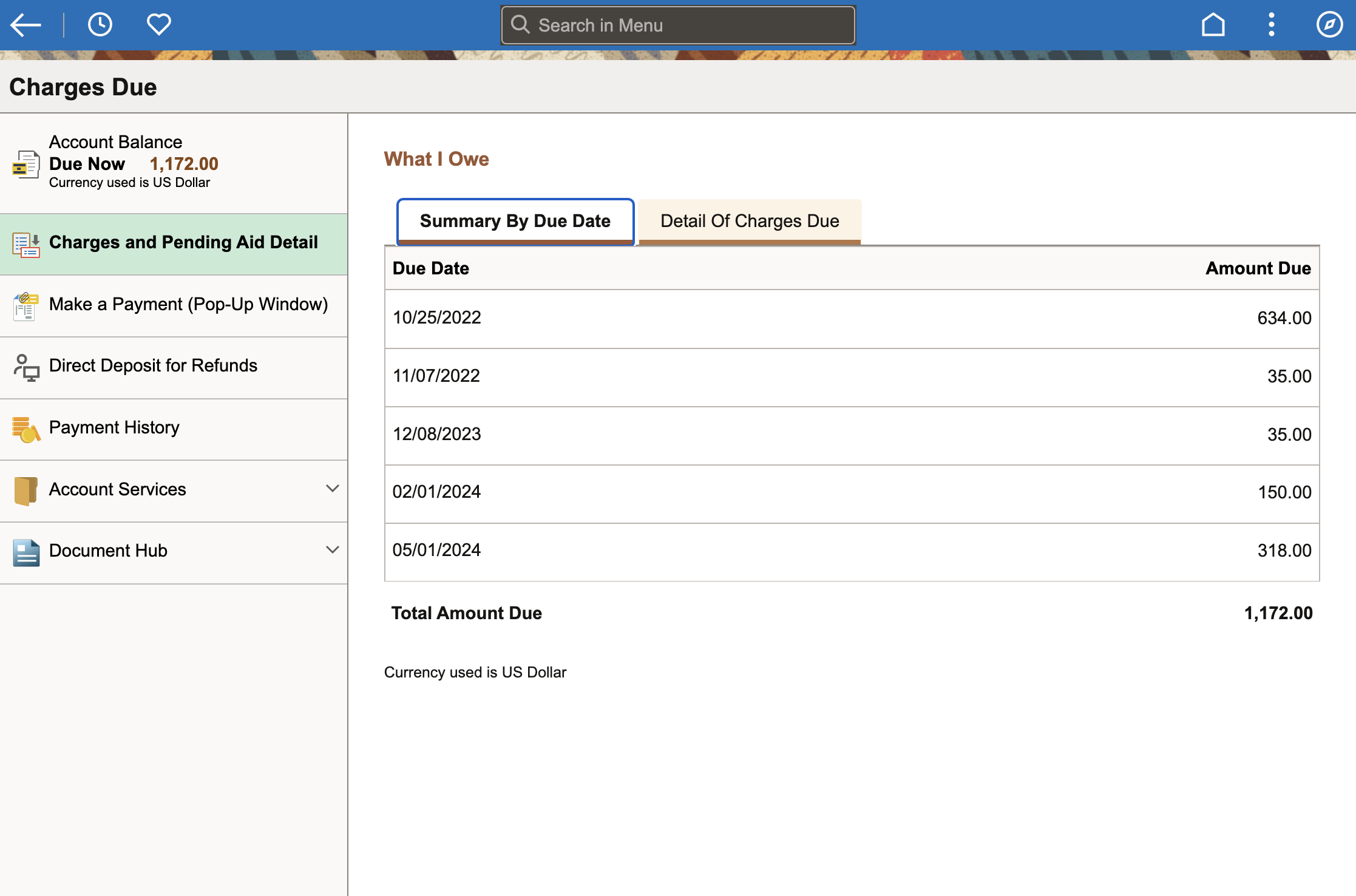Click the Total Amount Due label
The image size is (1356, 896).
click(466, 613)
